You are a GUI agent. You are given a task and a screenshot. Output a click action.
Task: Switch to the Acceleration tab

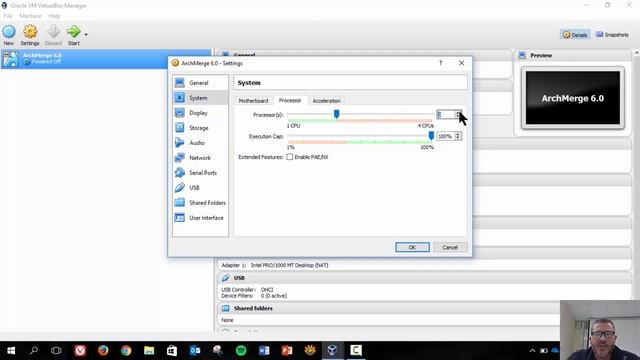point(326,100)
